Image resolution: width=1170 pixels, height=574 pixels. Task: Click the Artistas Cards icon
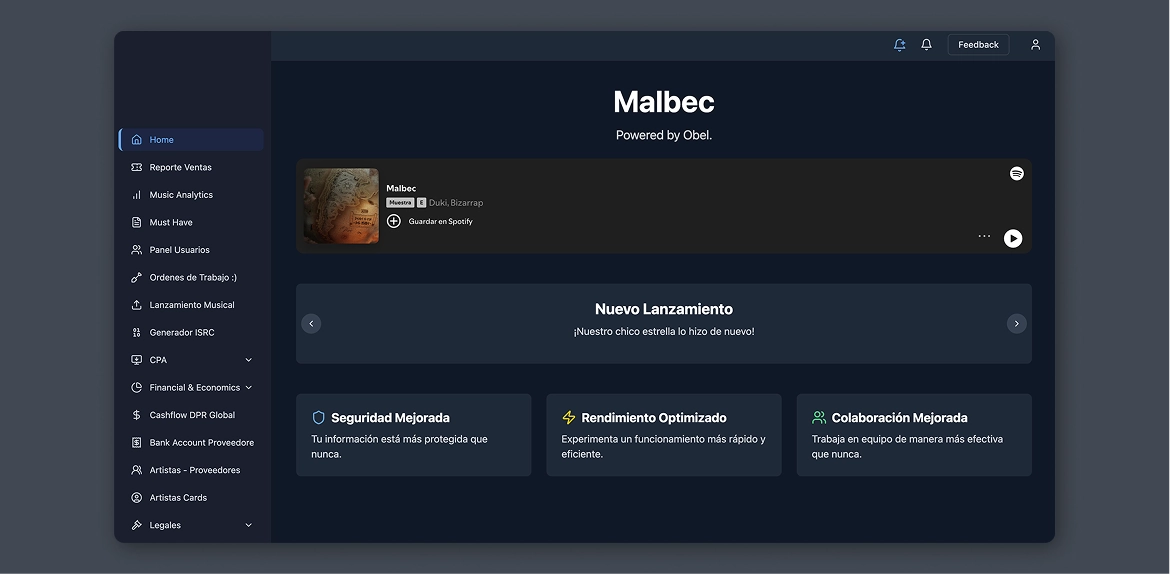click(x=137, y=498)
